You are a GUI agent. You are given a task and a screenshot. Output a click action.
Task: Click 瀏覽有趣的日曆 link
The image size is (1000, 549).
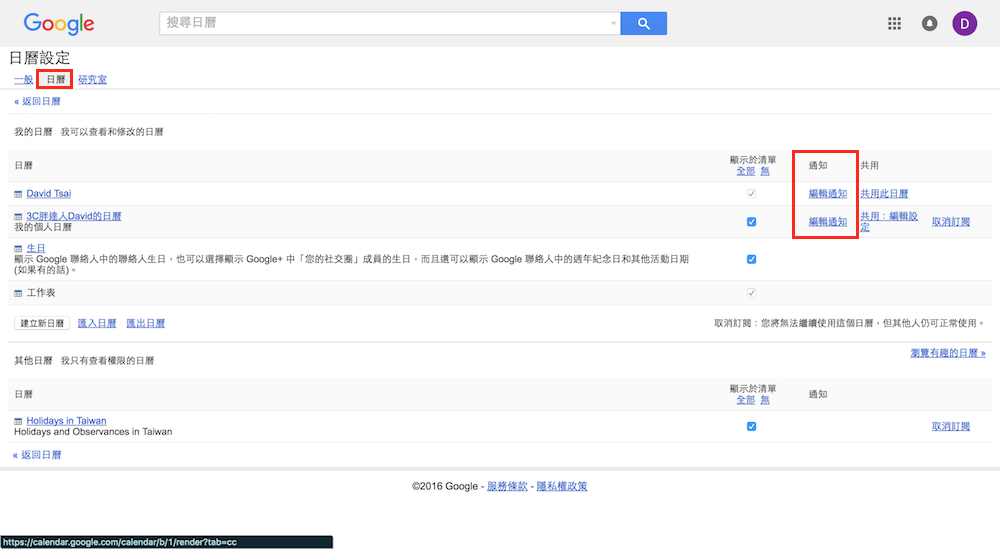(x=947, y=353)
